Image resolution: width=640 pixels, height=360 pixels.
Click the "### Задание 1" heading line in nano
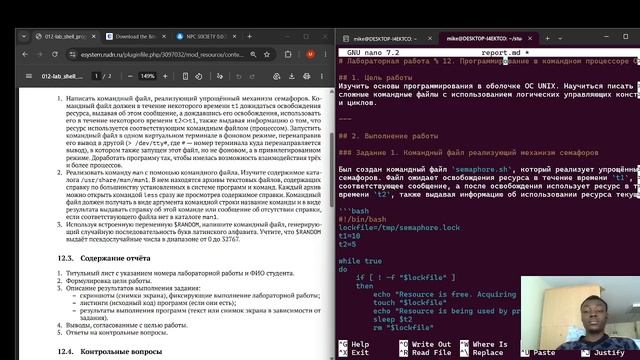pos(468,153)
